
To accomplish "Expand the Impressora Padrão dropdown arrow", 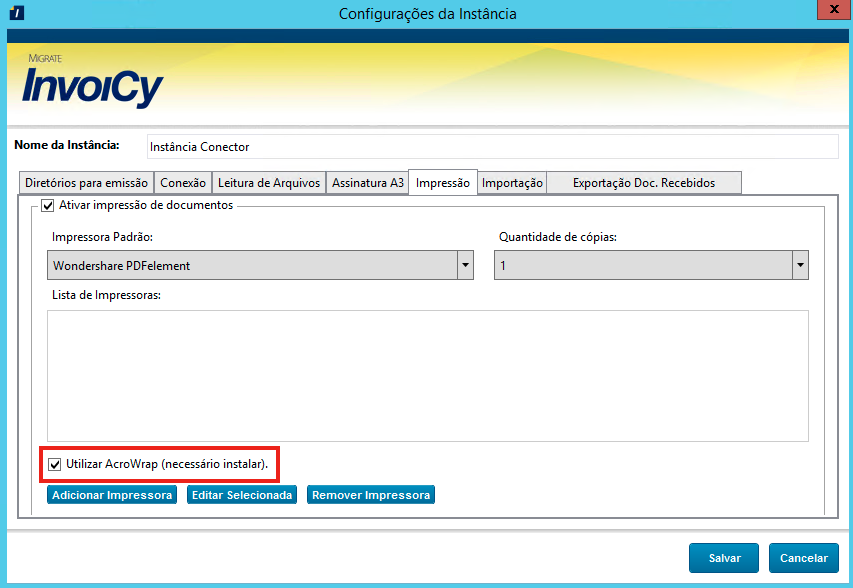I will (x=465, y=265).
